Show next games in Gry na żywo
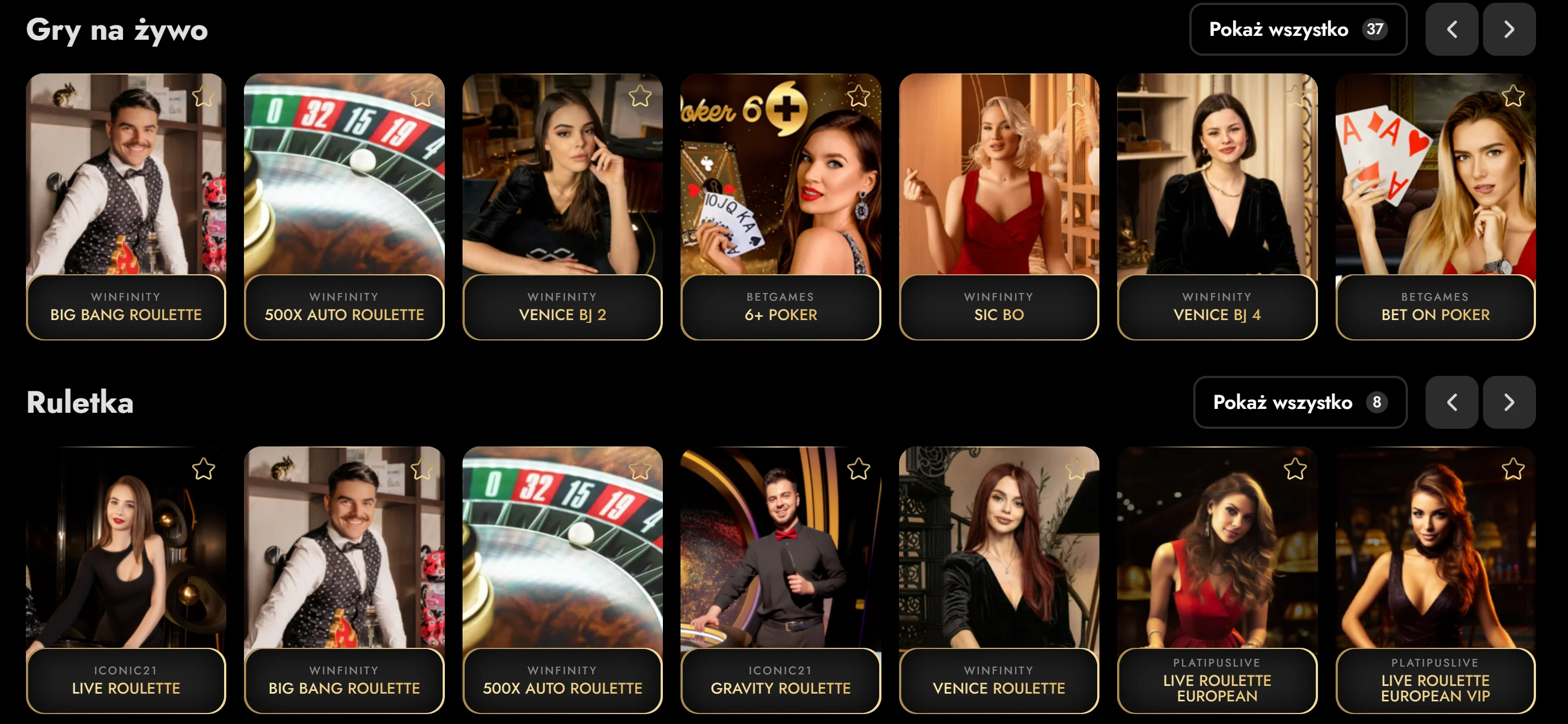The width and height of the screenshot is (1568, 724). pyautogui.click(x=1508, y=29)
